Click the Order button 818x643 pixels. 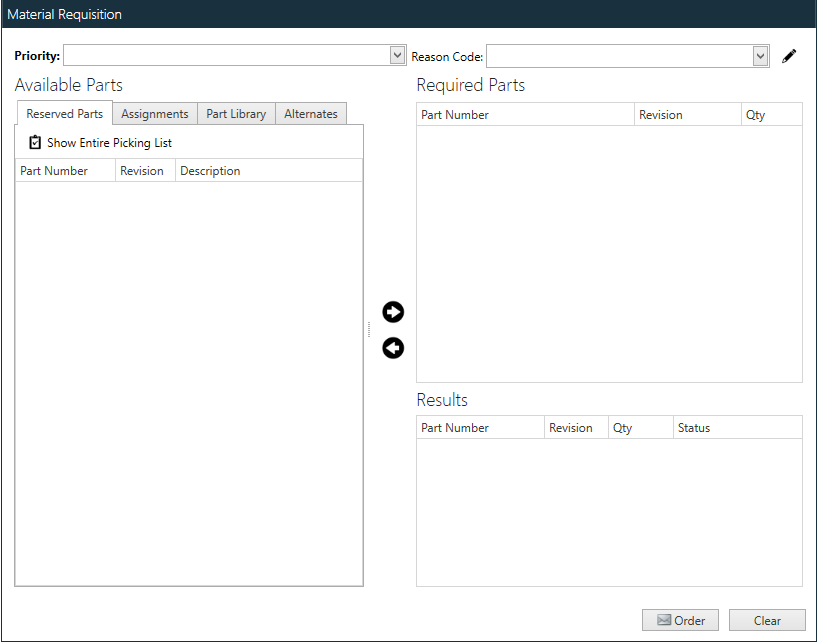click(680, 620)
